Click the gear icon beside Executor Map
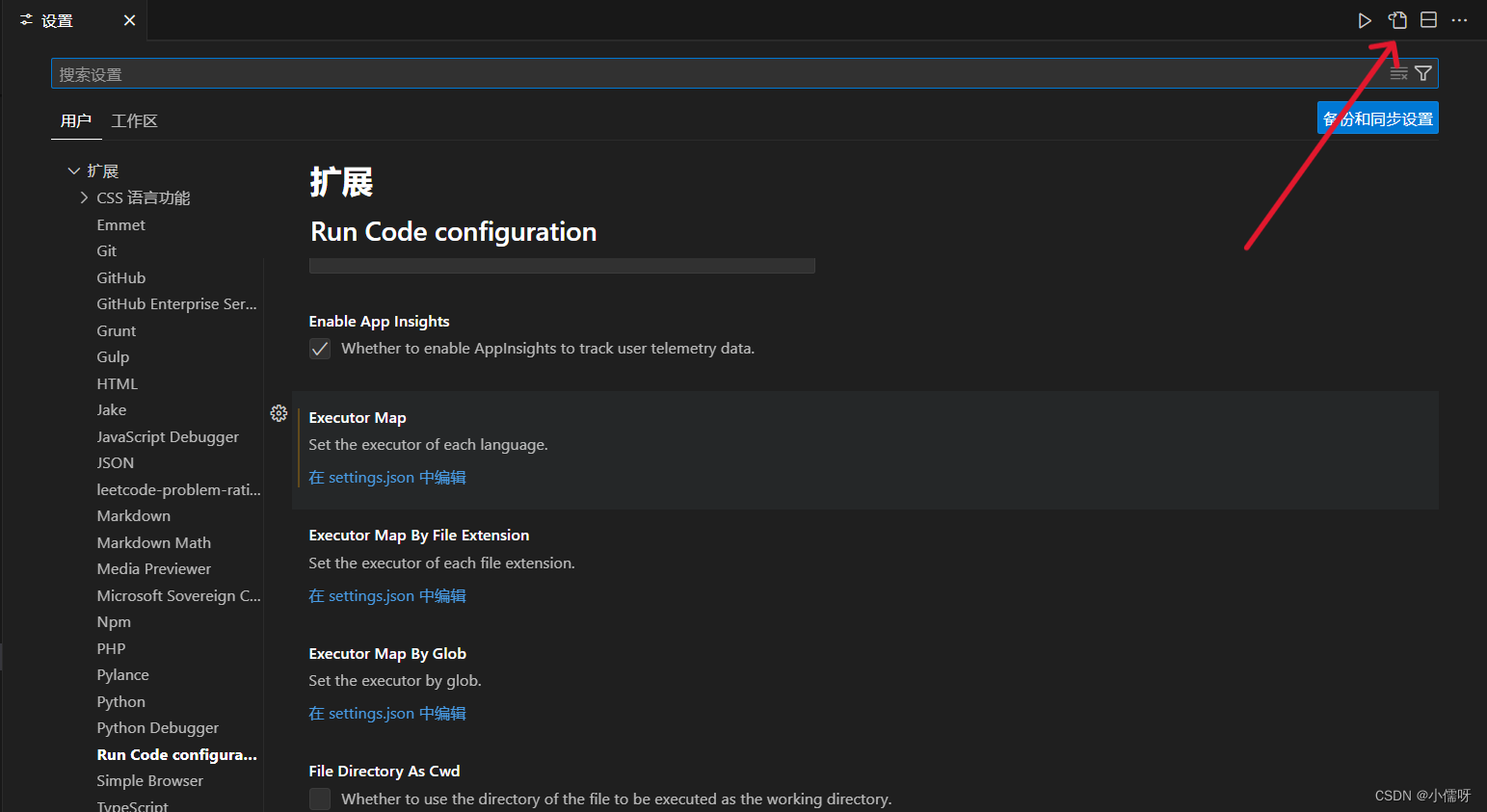 279,412
